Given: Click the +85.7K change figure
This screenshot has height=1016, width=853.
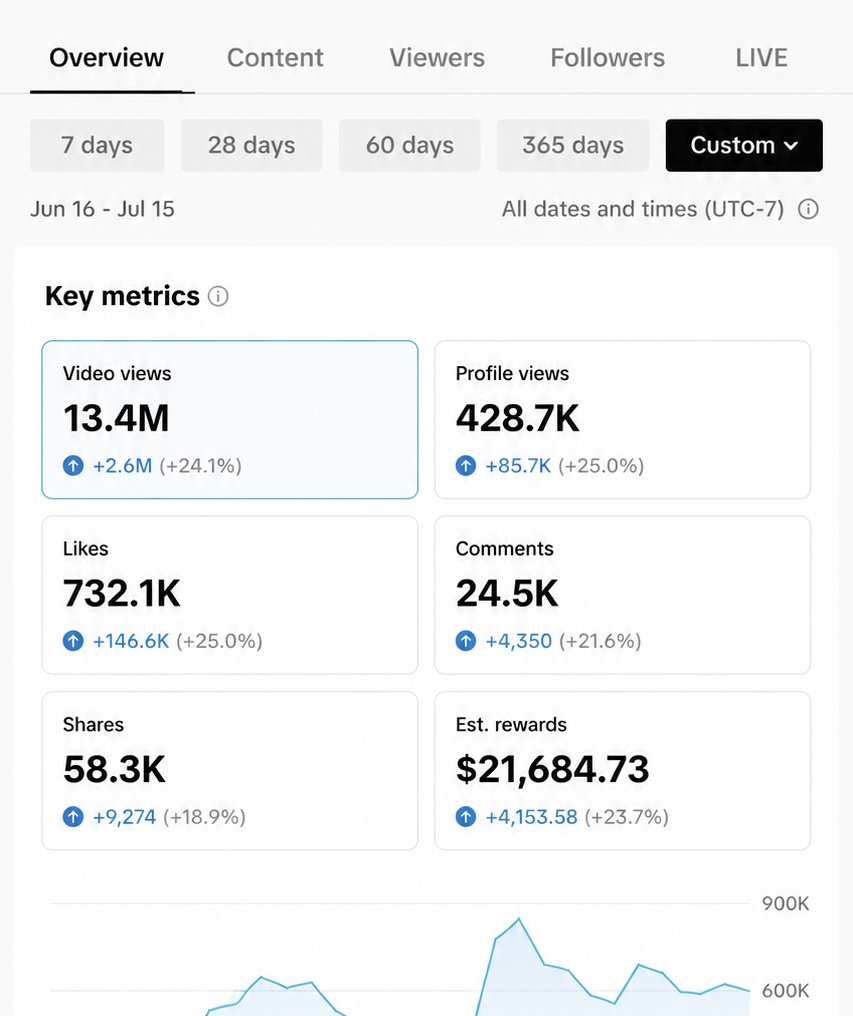Looking at the screenshot, I should [518, 466].
